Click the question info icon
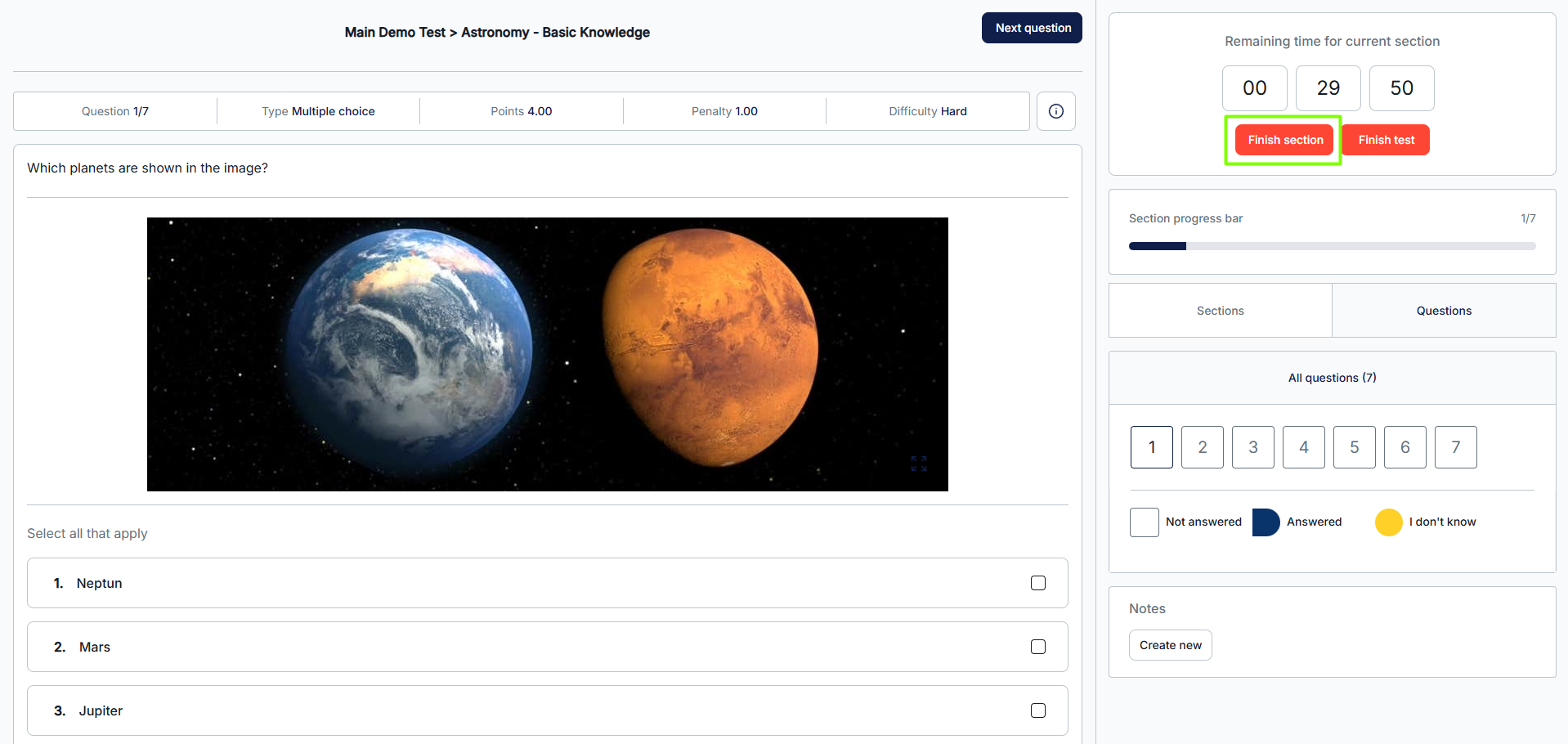 (x=1055, y=111)
